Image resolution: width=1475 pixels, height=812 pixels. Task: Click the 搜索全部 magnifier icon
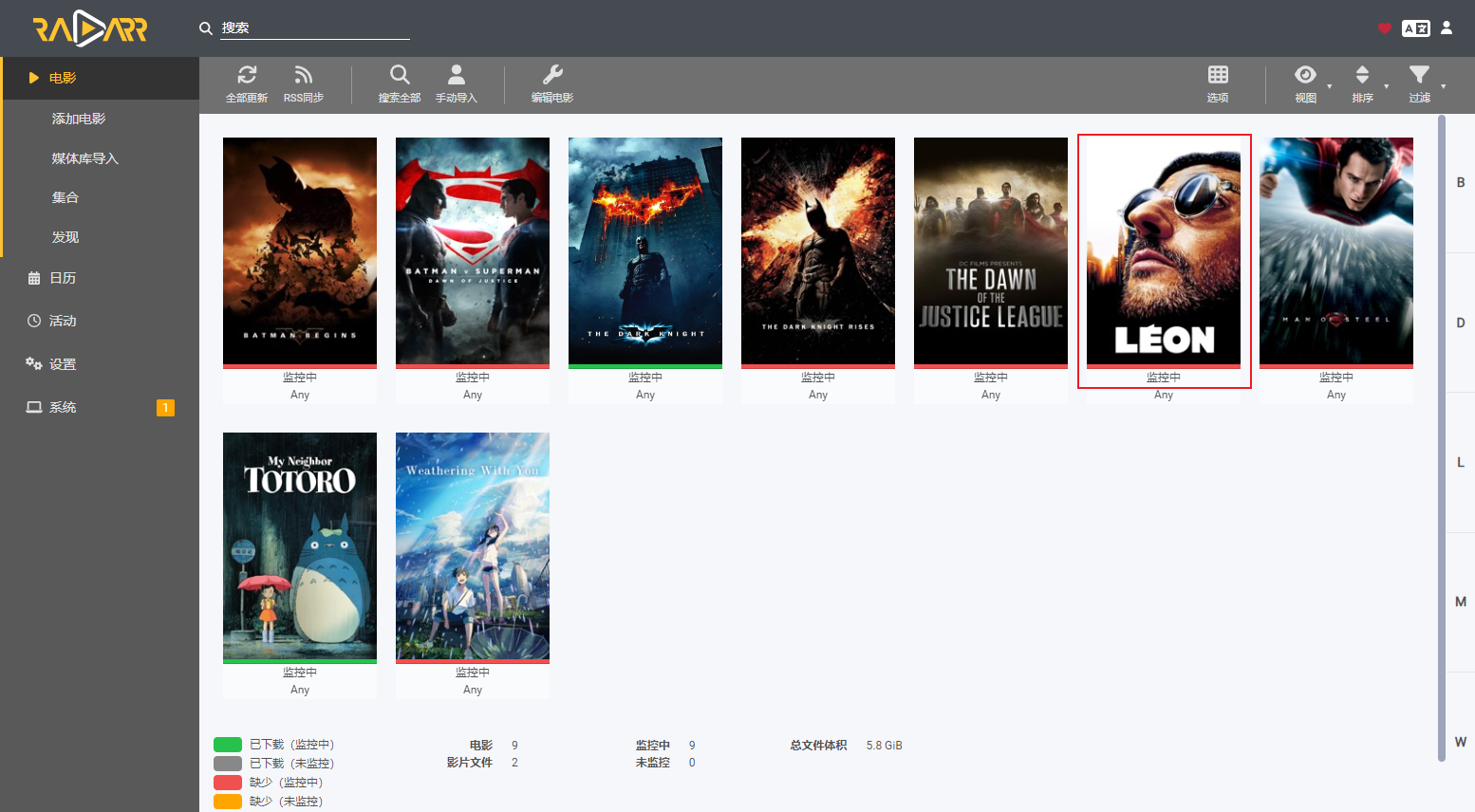tap(400, 75)
